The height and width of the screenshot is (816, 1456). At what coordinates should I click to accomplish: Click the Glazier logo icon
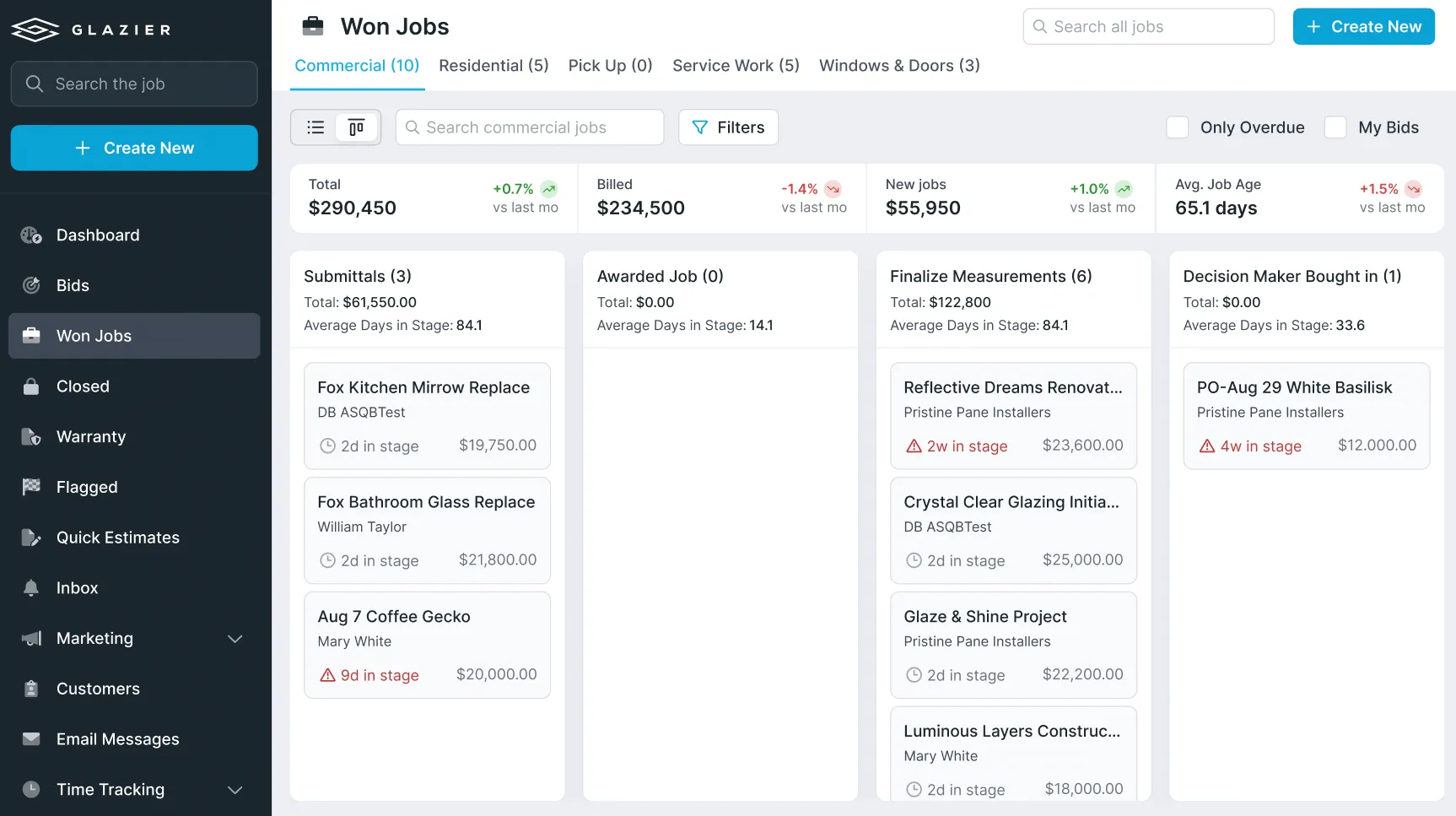35,30
